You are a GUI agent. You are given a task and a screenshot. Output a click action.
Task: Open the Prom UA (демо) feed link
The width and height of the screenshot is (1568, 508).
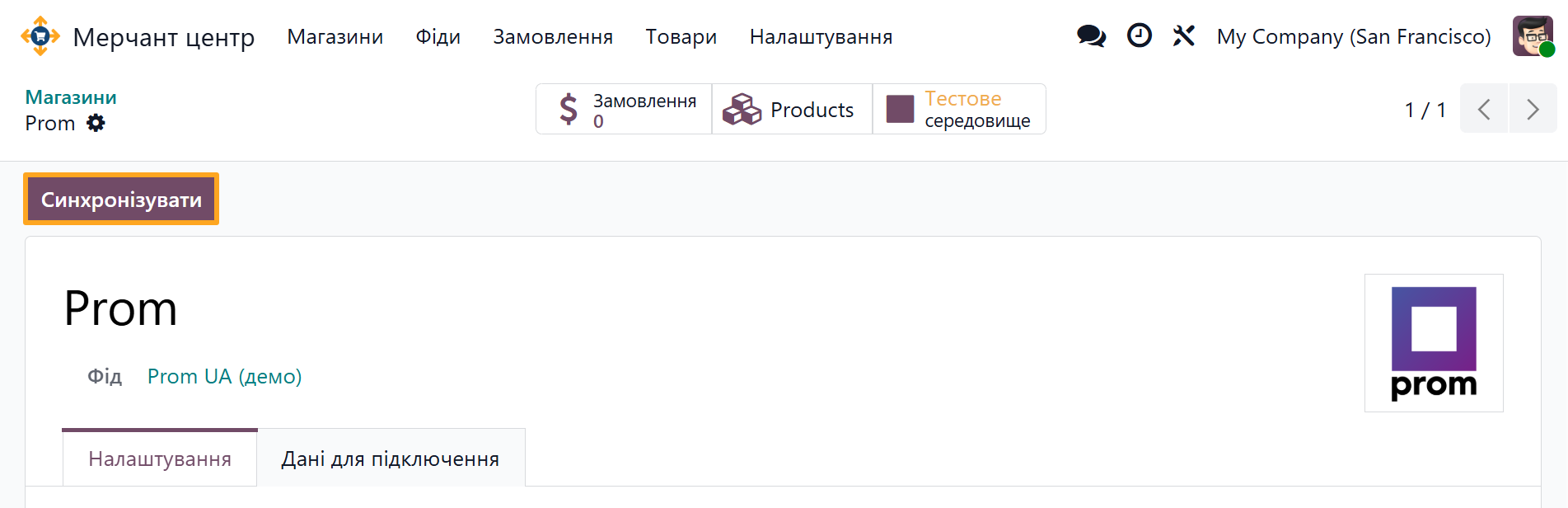[224, 376]
